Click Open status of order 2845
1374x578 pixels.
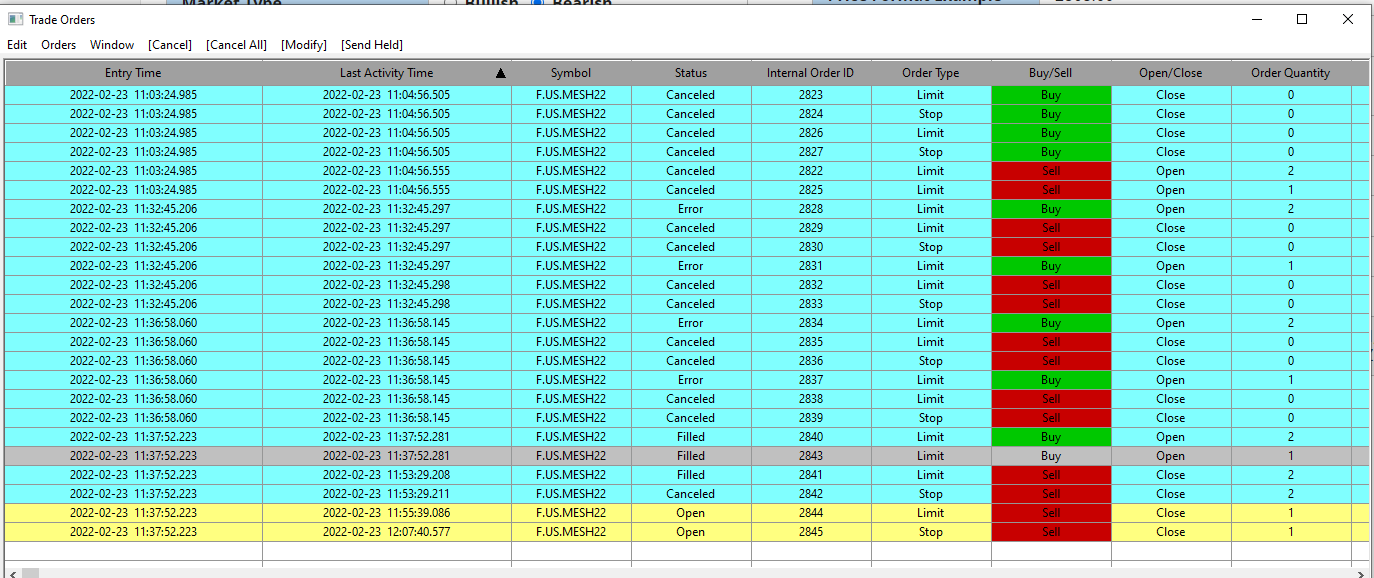coord(691,532)
